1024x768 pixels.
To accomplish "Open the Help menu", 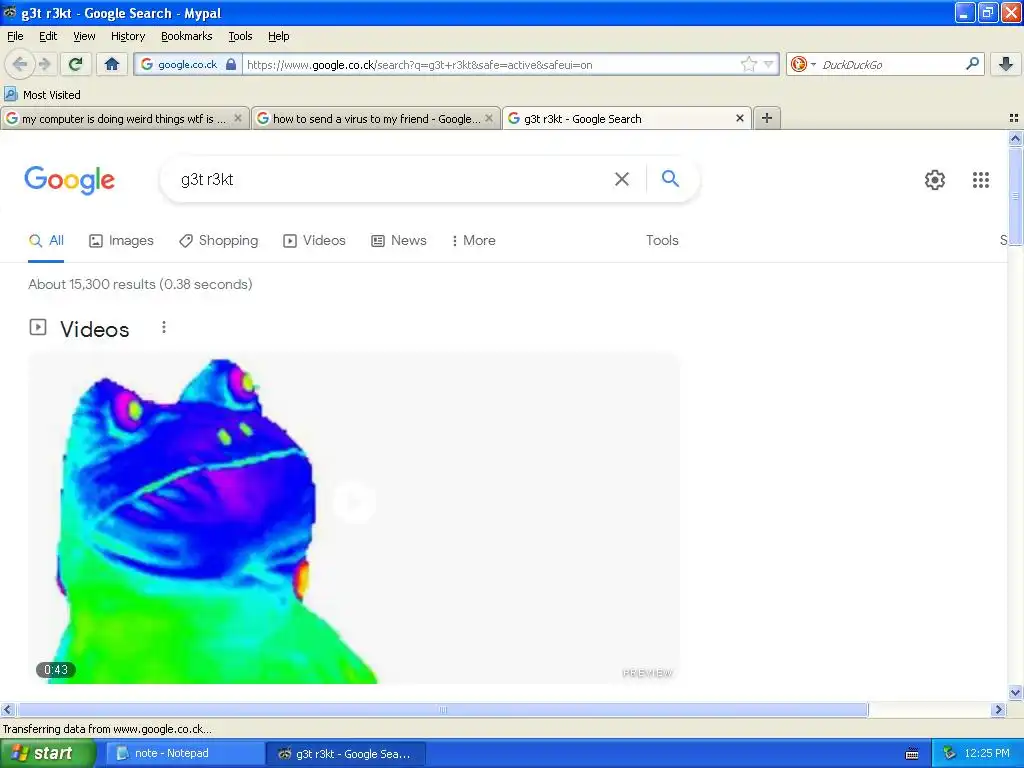I will point(278,36).
